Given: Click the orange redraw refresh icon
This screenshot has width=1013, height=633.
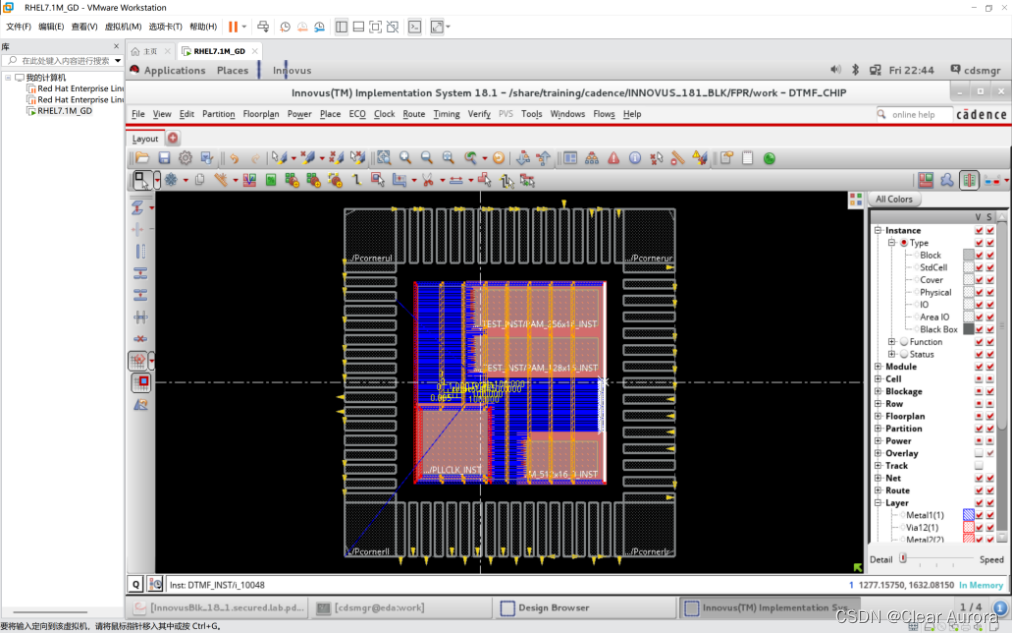Looking at the screenshot, I should (x=499, y=158).
